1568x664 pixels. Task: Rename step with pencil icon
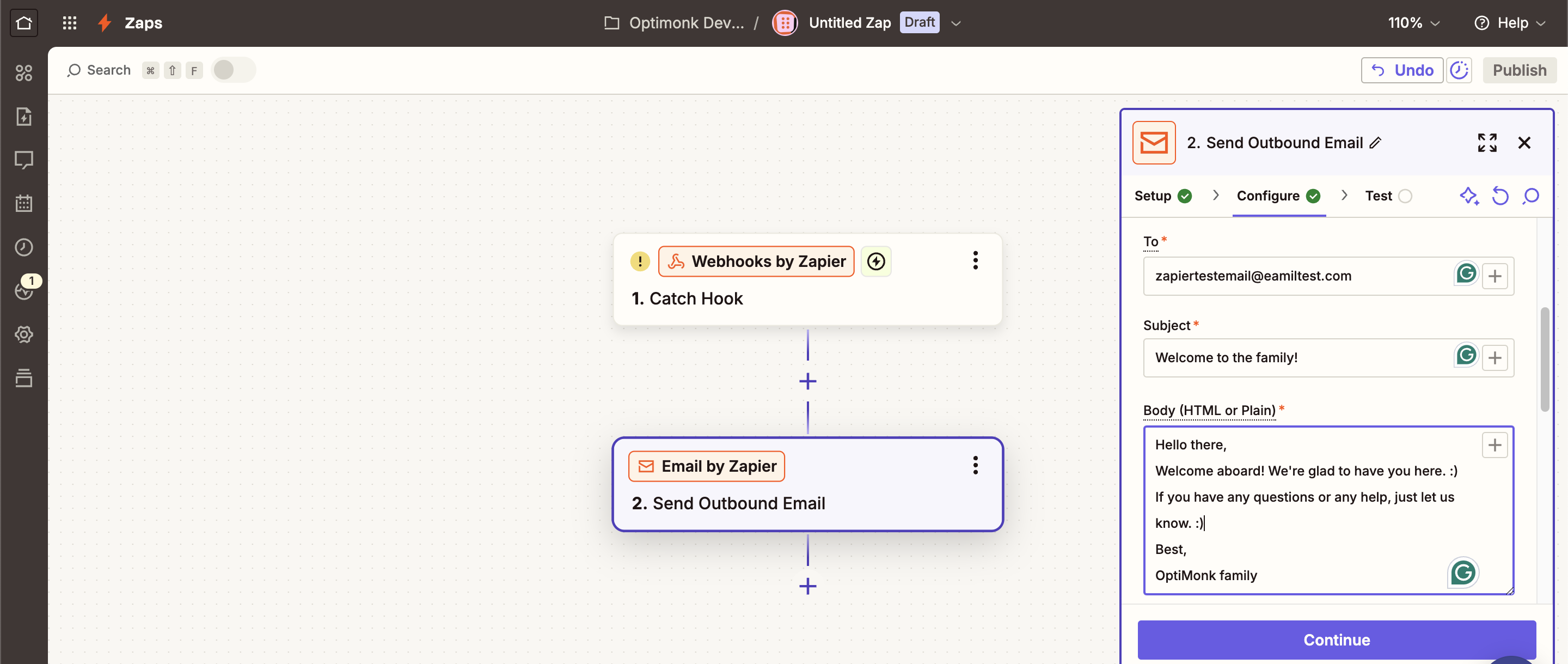[1376, 143]
